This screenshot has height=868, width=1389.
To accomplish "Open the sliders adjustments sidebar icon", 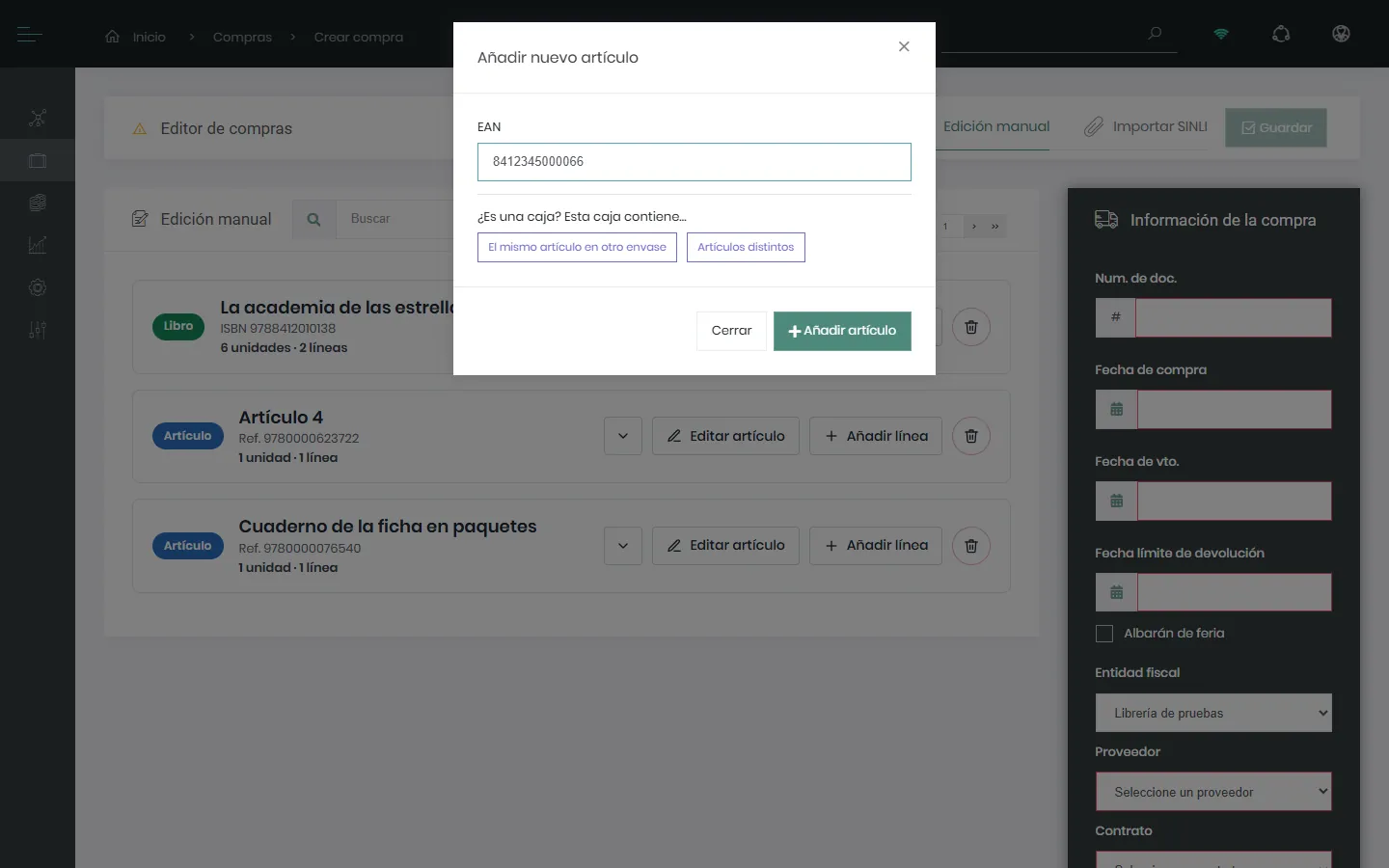I will [38, 330].
